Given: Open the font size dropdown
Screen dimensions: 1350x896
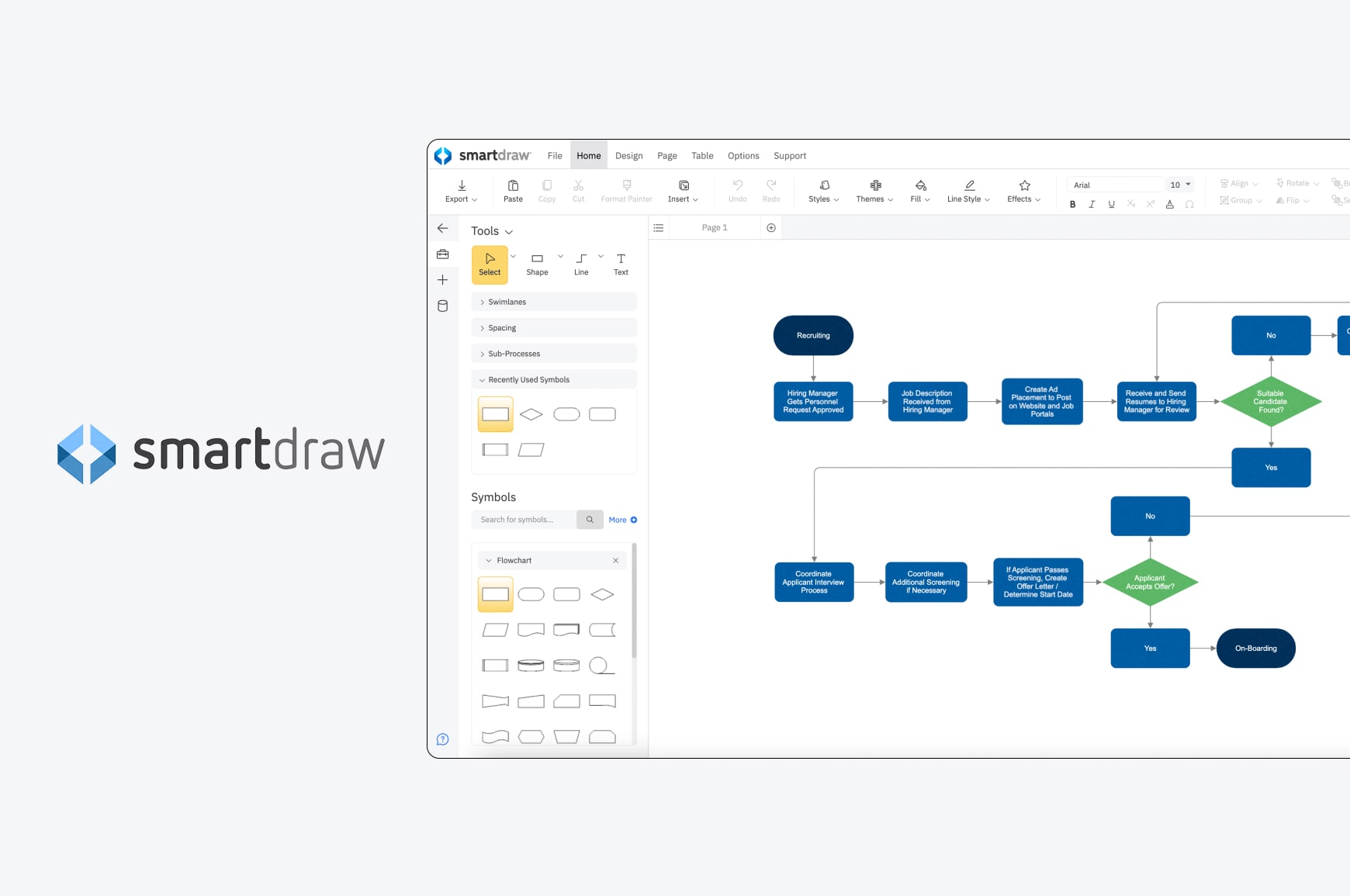Looking at the screenshot, I should click(x=1187, y=185).
